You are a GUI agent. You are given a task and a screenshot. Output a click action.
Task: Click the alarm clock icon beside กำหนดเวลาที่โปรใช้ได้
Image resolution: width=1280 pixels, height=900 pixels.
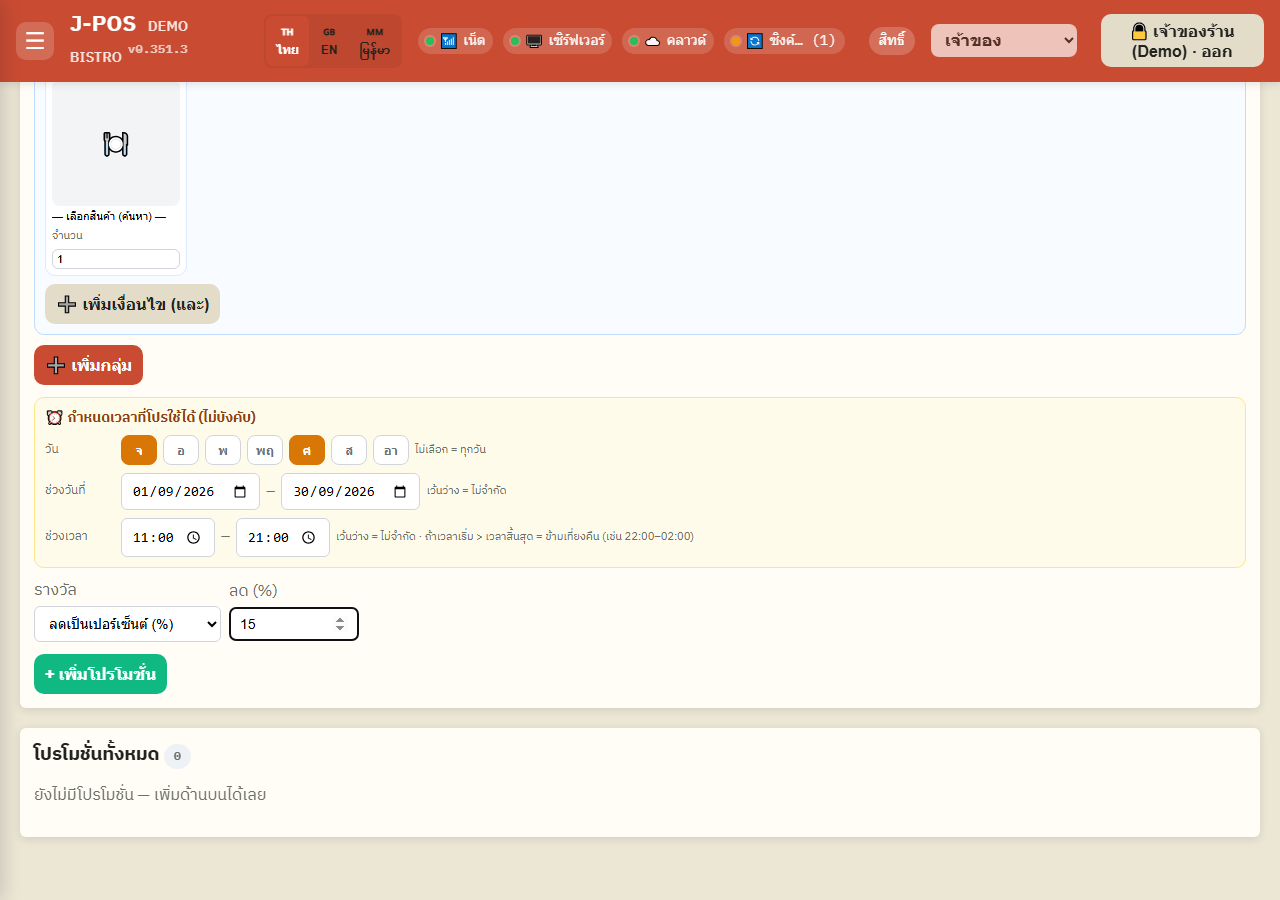click(x=55, y=417)
